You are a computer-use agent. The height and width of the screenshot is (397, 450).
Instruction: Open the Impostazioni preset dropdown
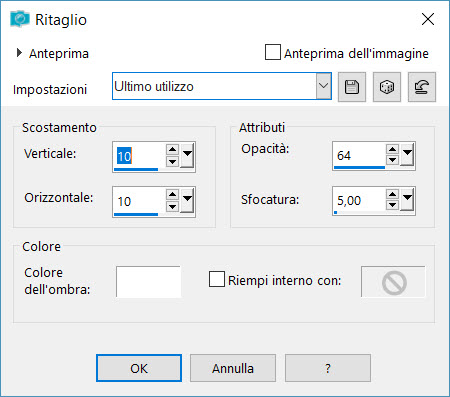pyautogui.click(x=323, y=86)
